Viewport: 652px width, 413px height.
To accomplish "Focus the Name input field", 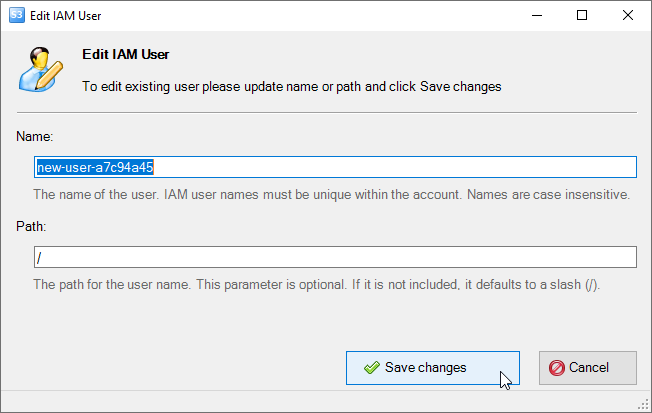I will 335,167.
